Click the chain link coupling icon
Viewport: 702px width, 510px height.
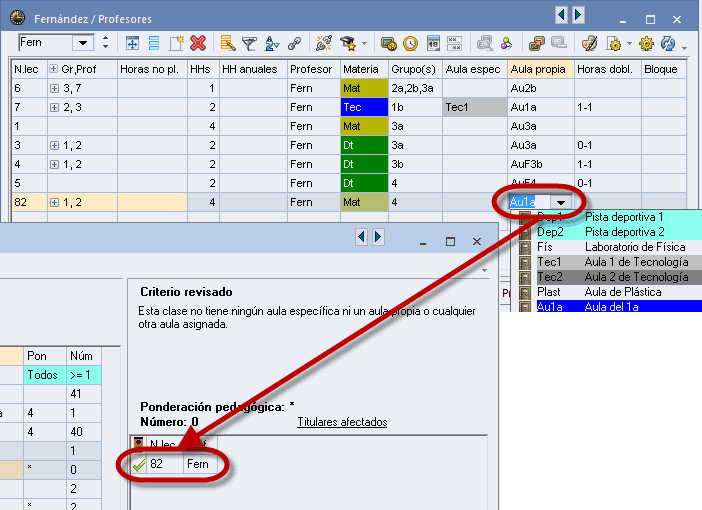click(x=294, y=43)
